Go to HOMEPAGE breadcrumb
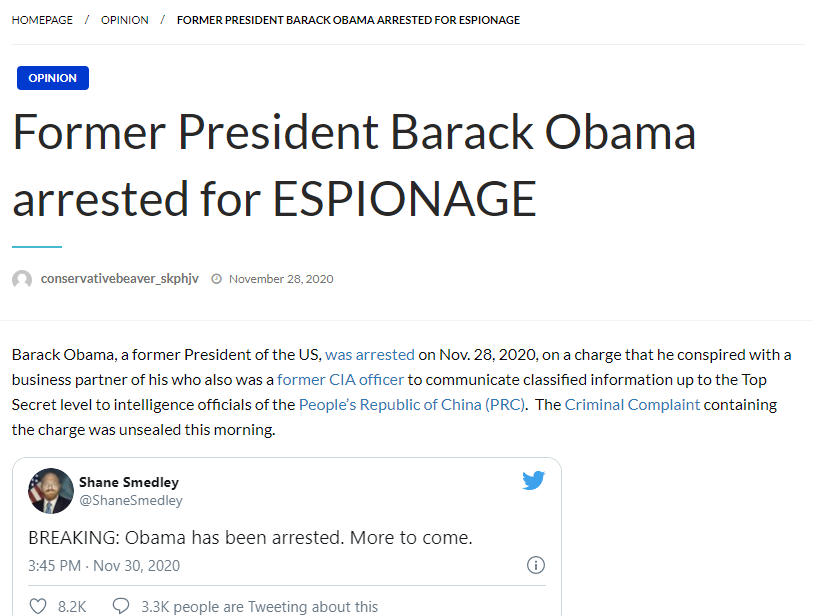813x616 pixels. [x=42, y=20]
